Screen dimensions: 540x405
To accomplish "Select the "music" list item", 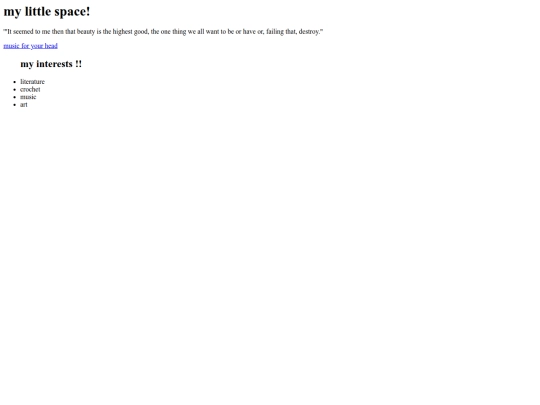I will coord(28,97).
